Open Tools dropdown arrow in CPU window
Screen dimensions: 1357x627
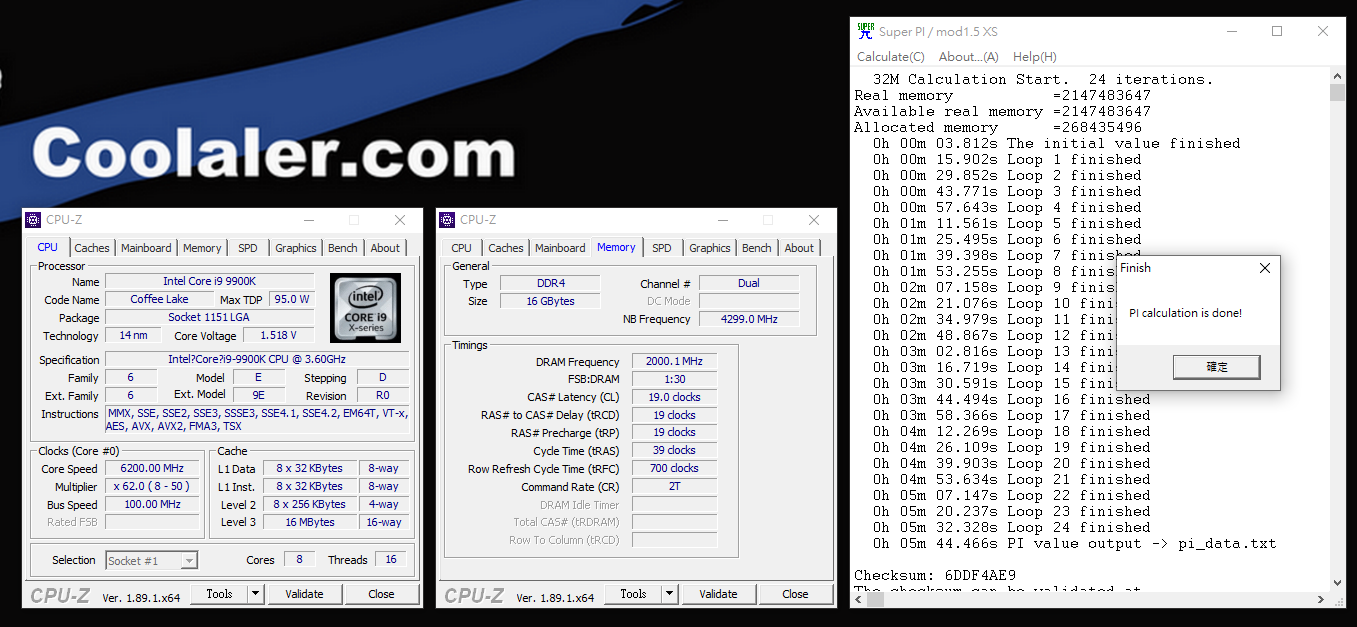click(x=256, y=594)
